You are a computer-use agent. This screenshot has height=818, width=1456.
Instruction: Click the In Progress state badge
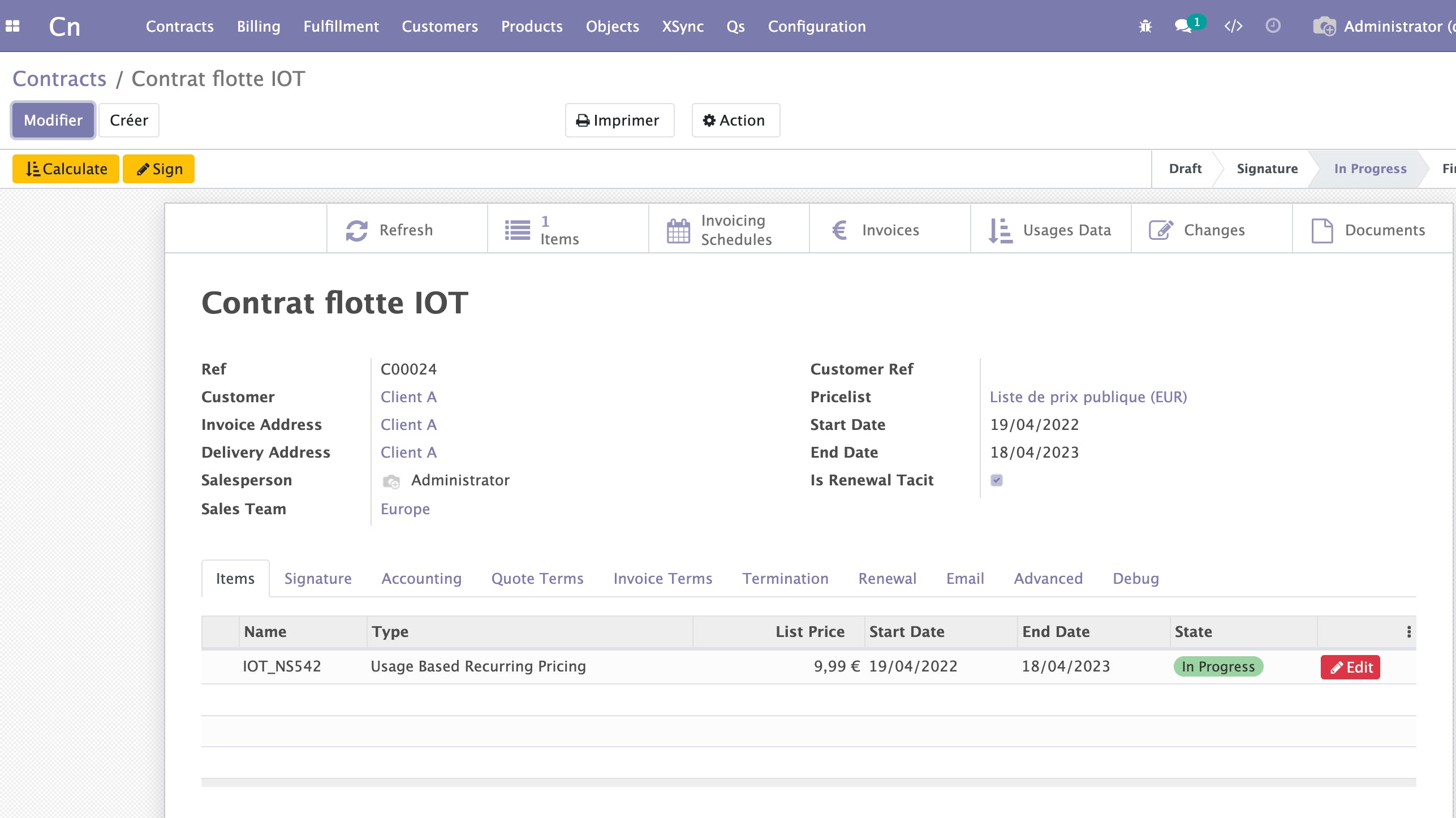(1218, 667)
